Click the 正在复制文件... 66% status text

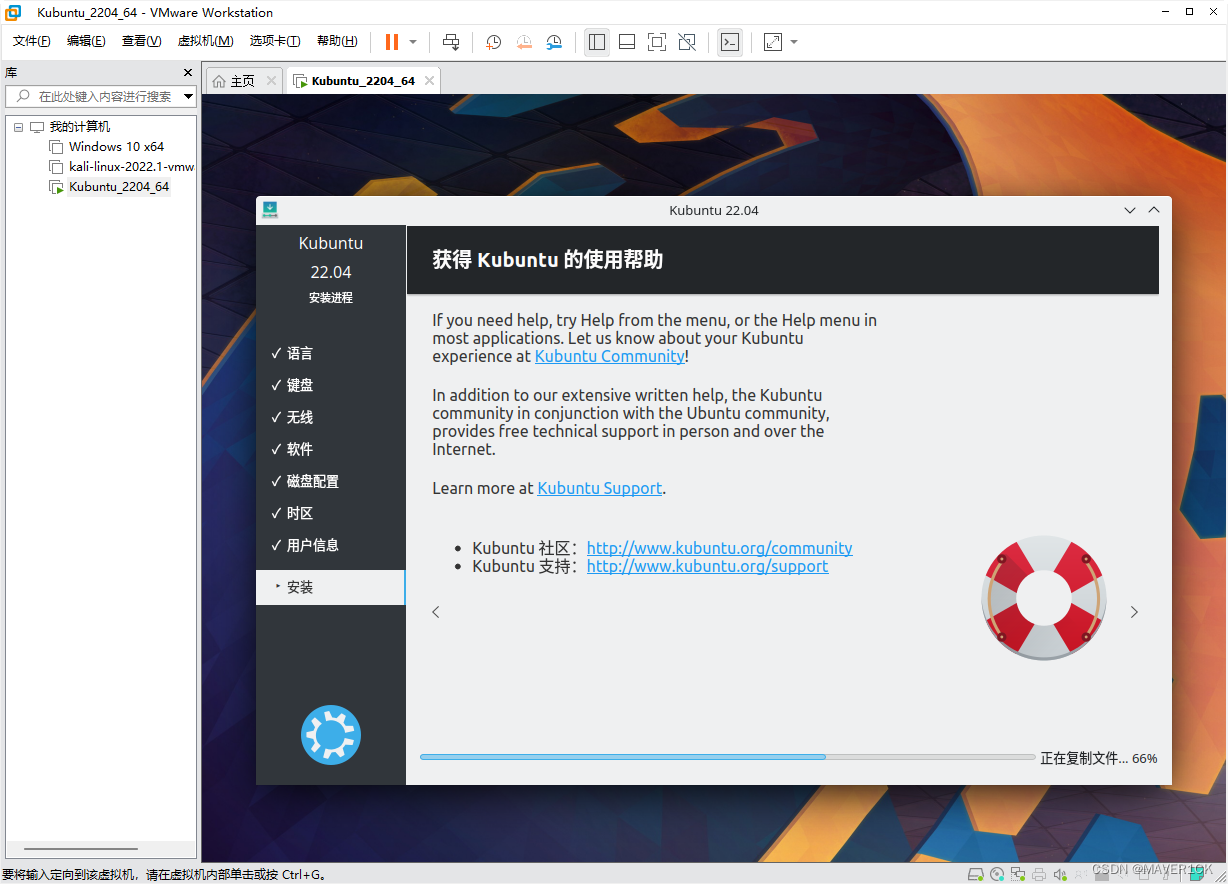pyautogui.click(x=1099, y=758)
